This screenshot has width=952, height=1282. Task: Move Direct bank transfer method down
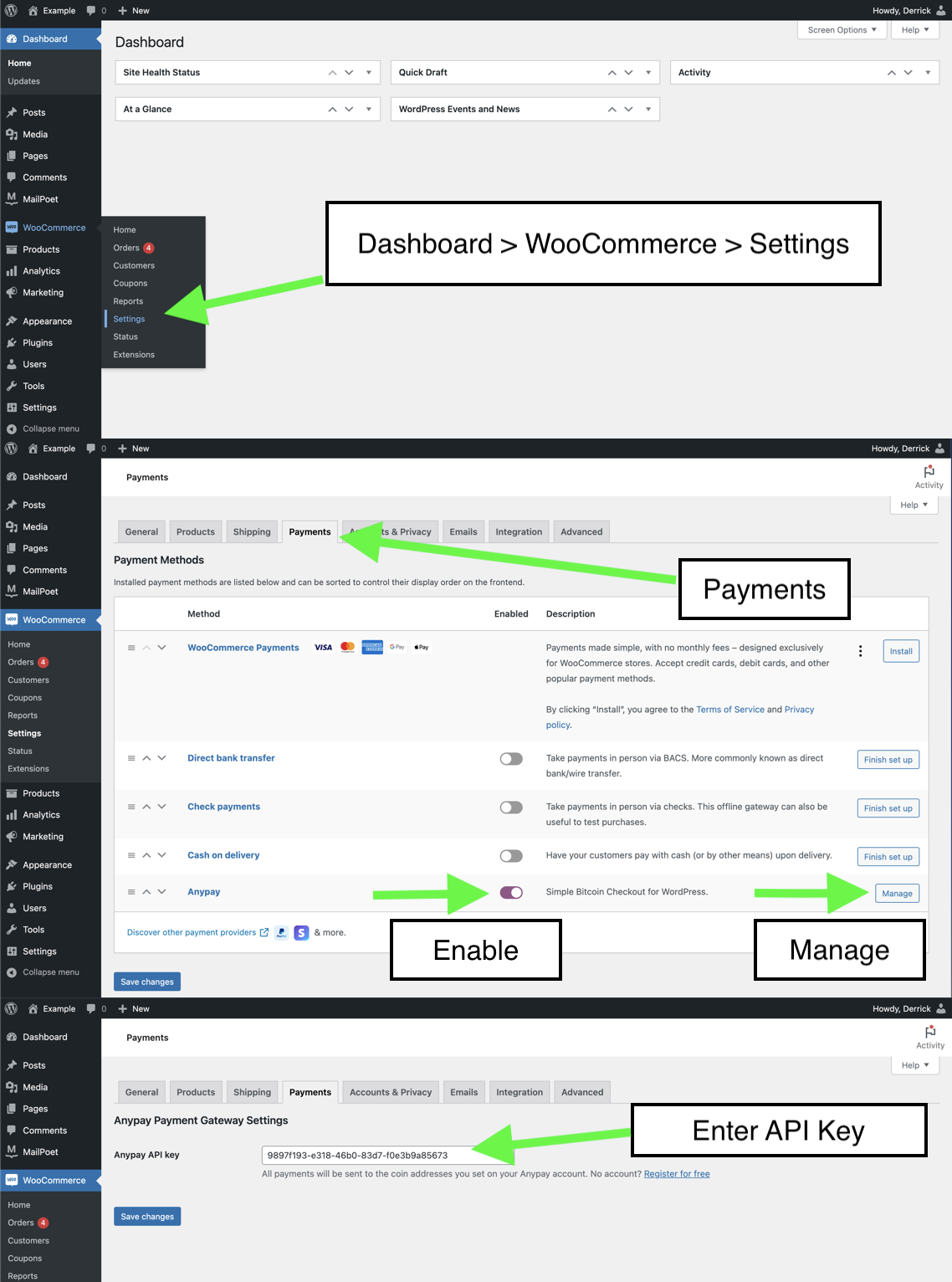[161, 758]
